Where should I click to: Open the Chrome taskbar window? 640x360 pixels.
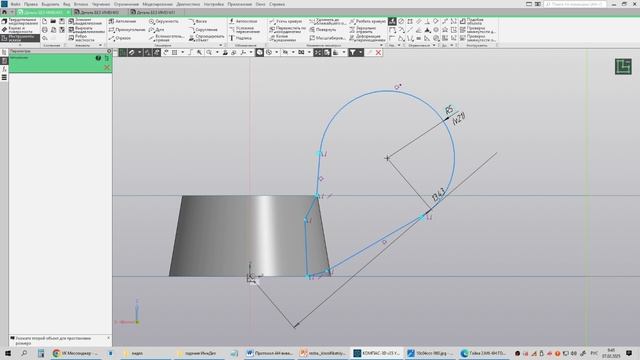(x=76, y=353)
